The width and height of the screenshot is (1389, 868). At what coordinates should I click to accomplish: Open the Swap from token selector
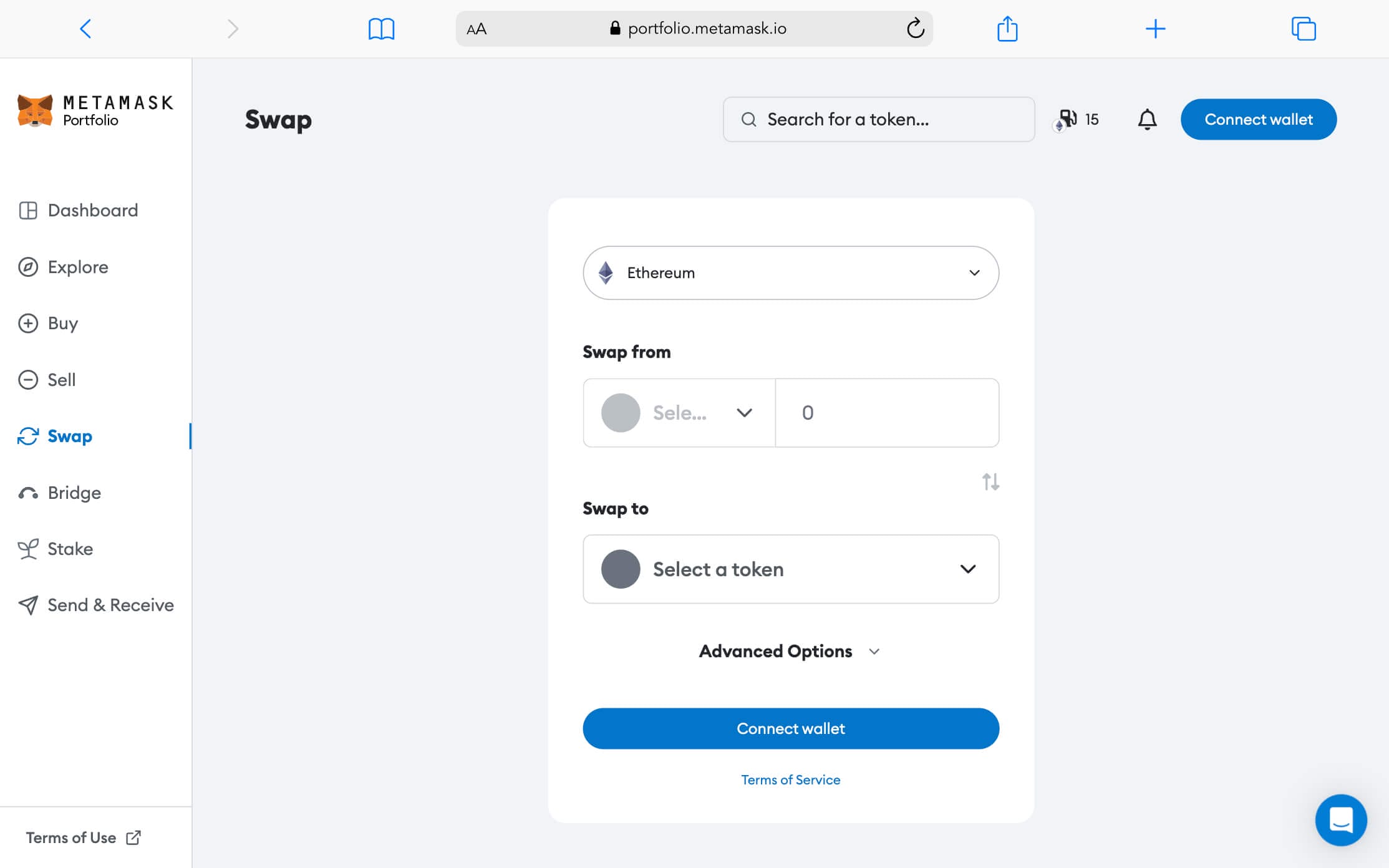tap(679, 413)
